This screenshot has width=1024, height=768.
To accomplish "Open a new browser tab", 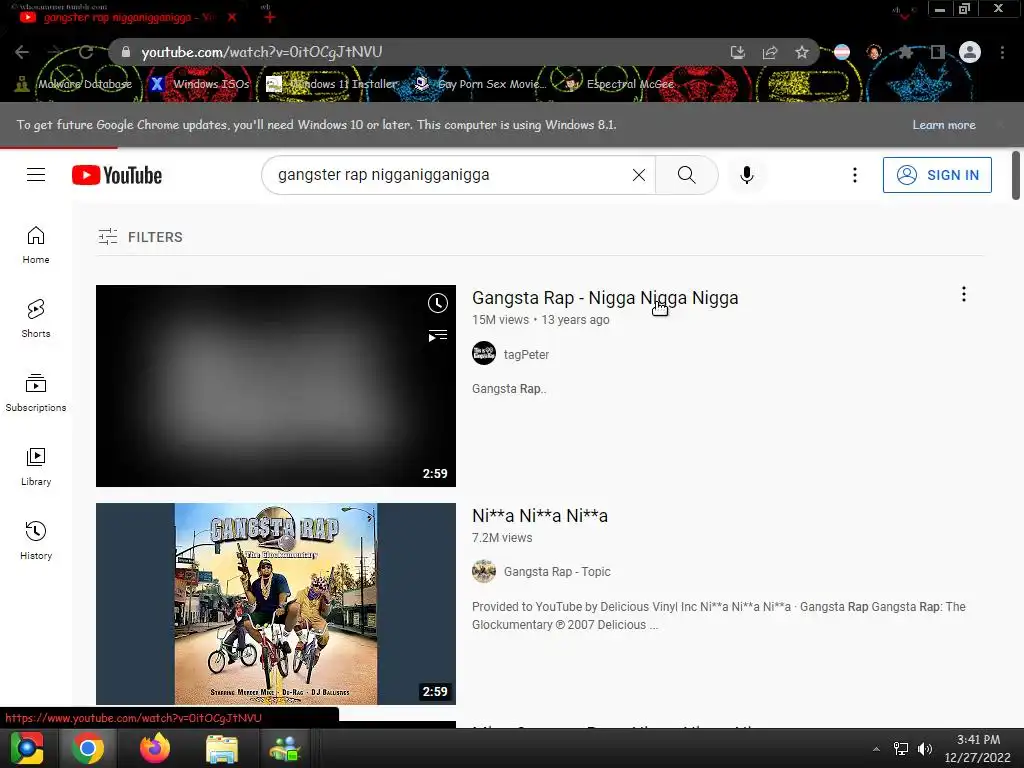I will pos(270,18).
